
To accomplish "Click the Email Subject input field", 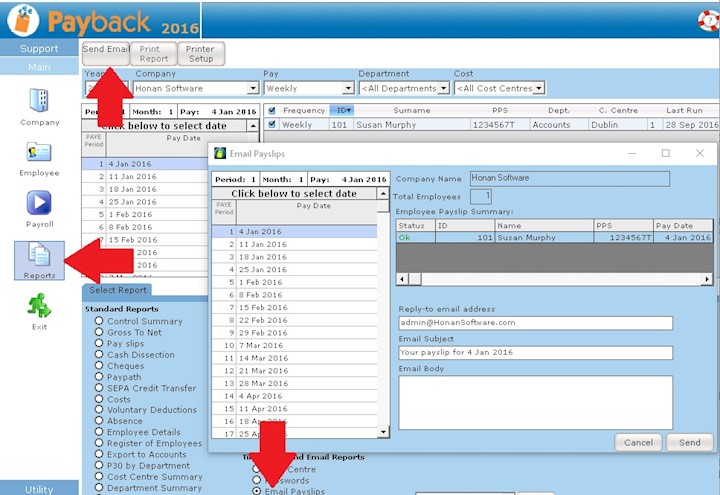I will pos(535,352).
